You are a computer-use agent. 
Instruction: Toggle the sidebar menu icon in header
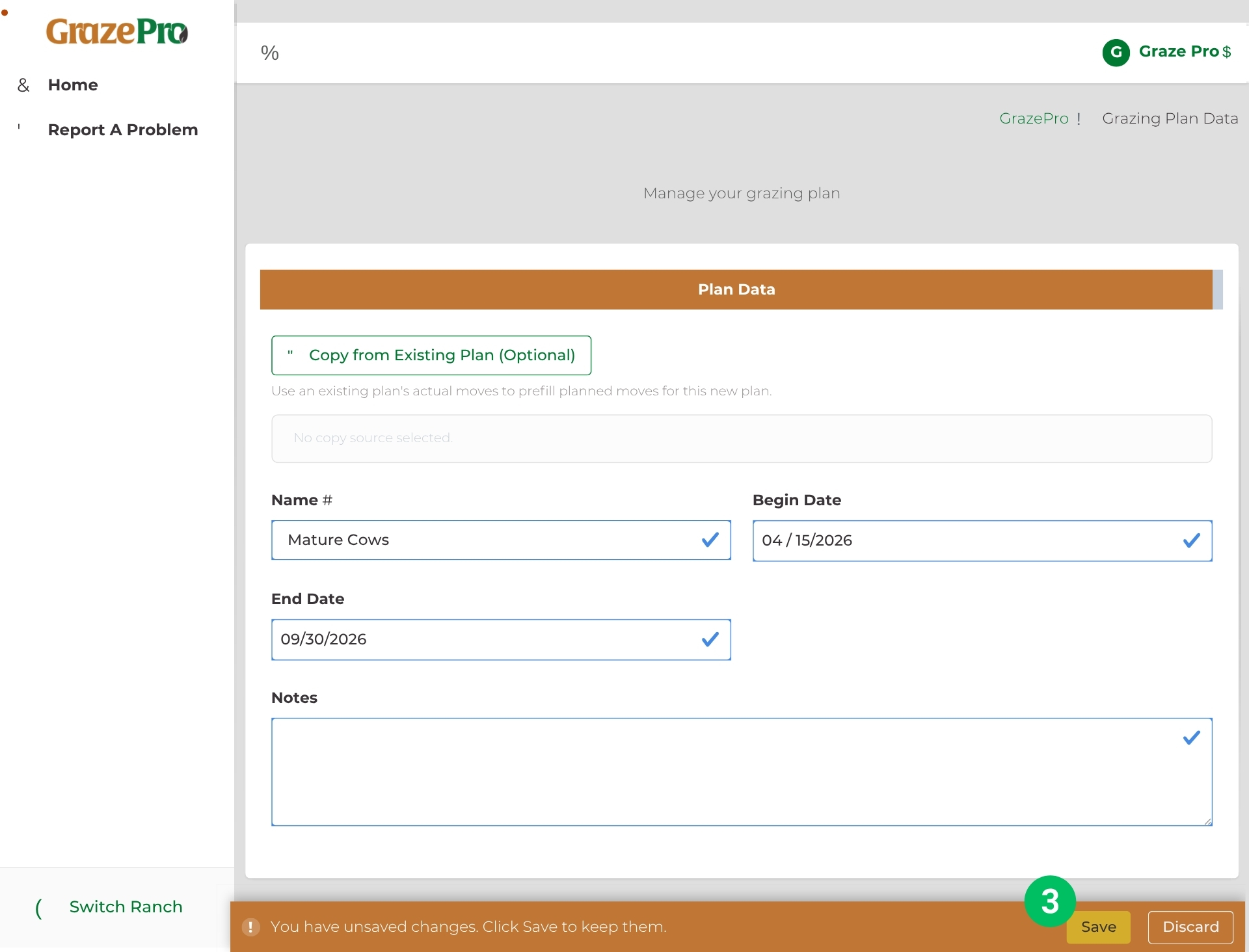[269, 53]
